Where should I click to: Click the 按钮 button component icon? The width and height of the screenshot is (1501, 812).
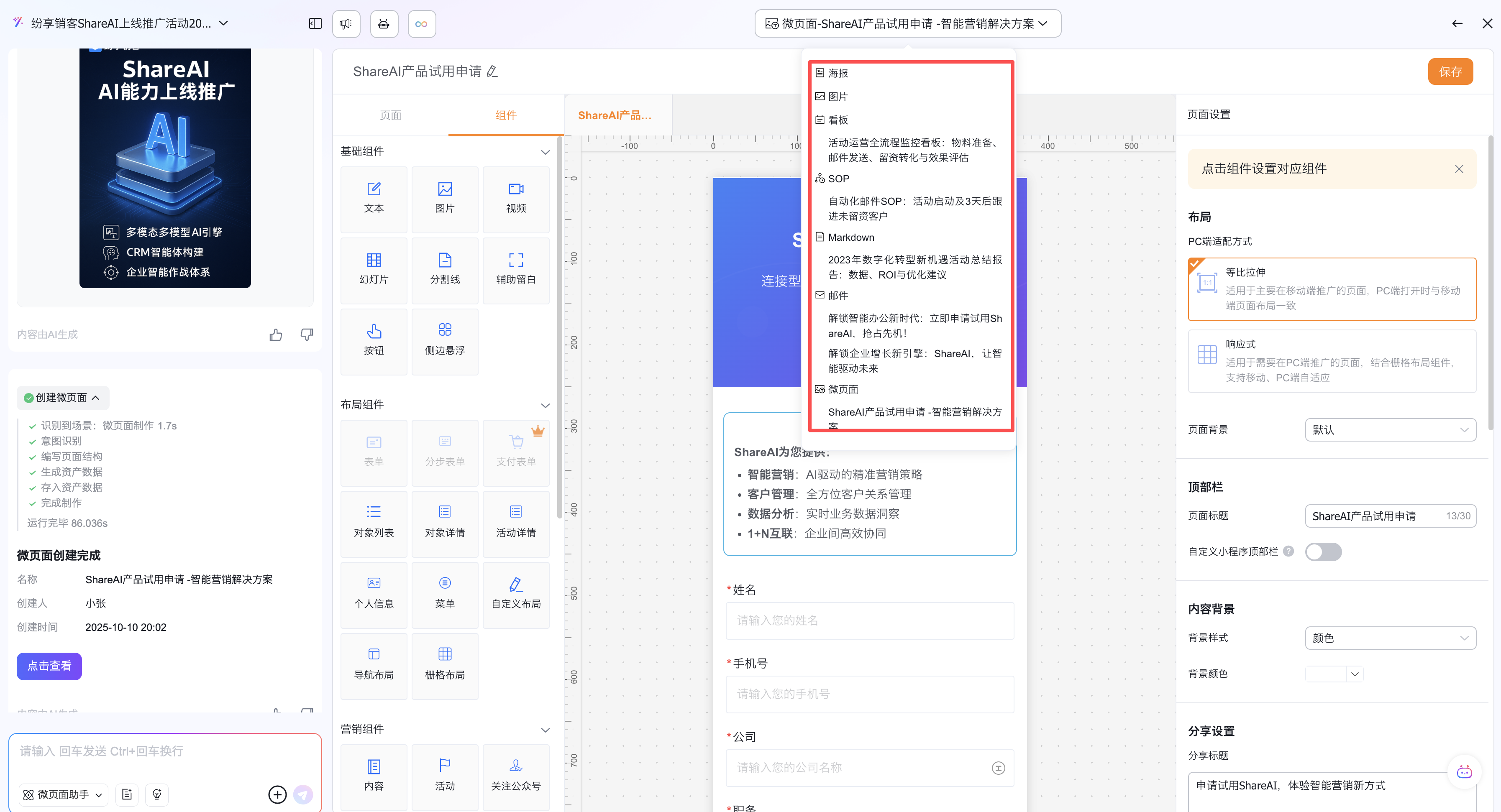pyautogui.click(x=374, y=332)
